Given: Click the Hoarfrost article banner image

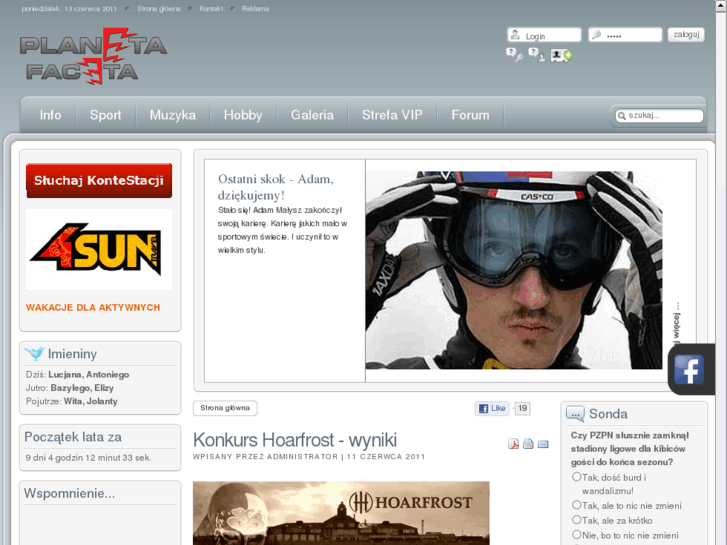Looking at the screenshot, I should click(341, 513).
